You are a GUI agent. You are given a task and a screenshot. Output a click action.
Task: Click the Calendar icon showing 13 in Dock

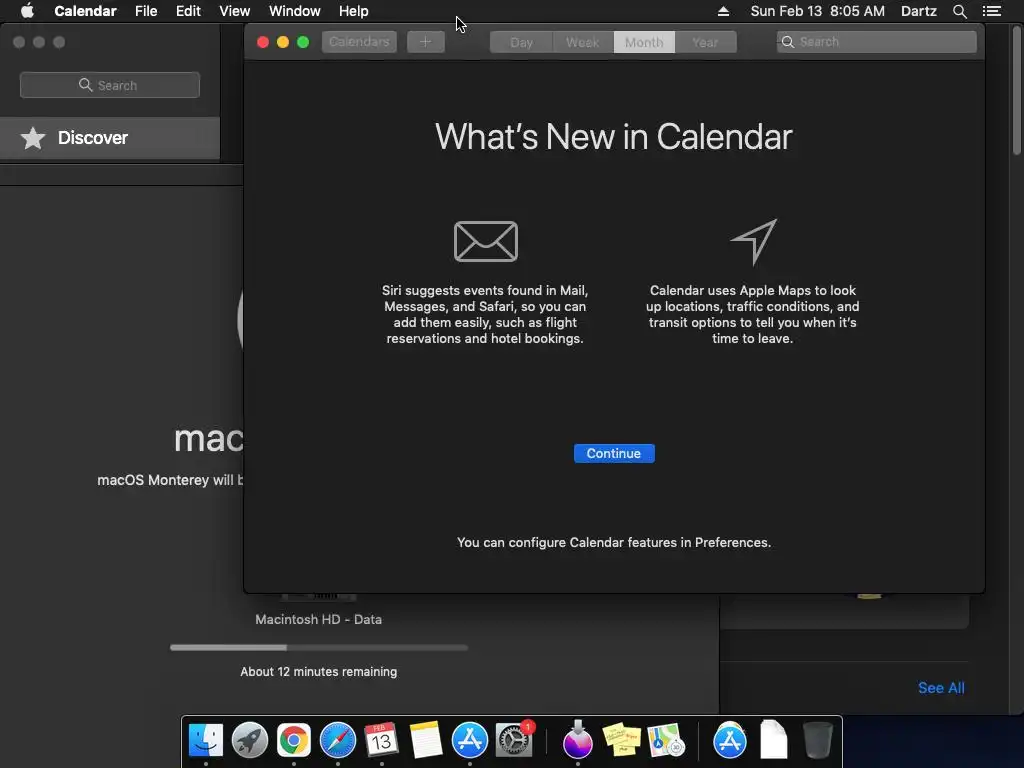click(x=381, y=741)
